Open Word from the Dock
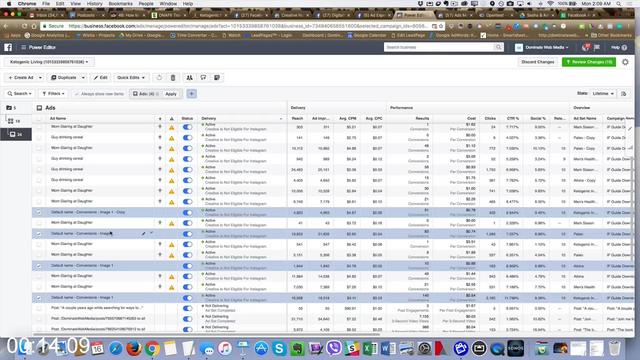Image resolution: width=640 pixels, height=360 pixels. 388,349
